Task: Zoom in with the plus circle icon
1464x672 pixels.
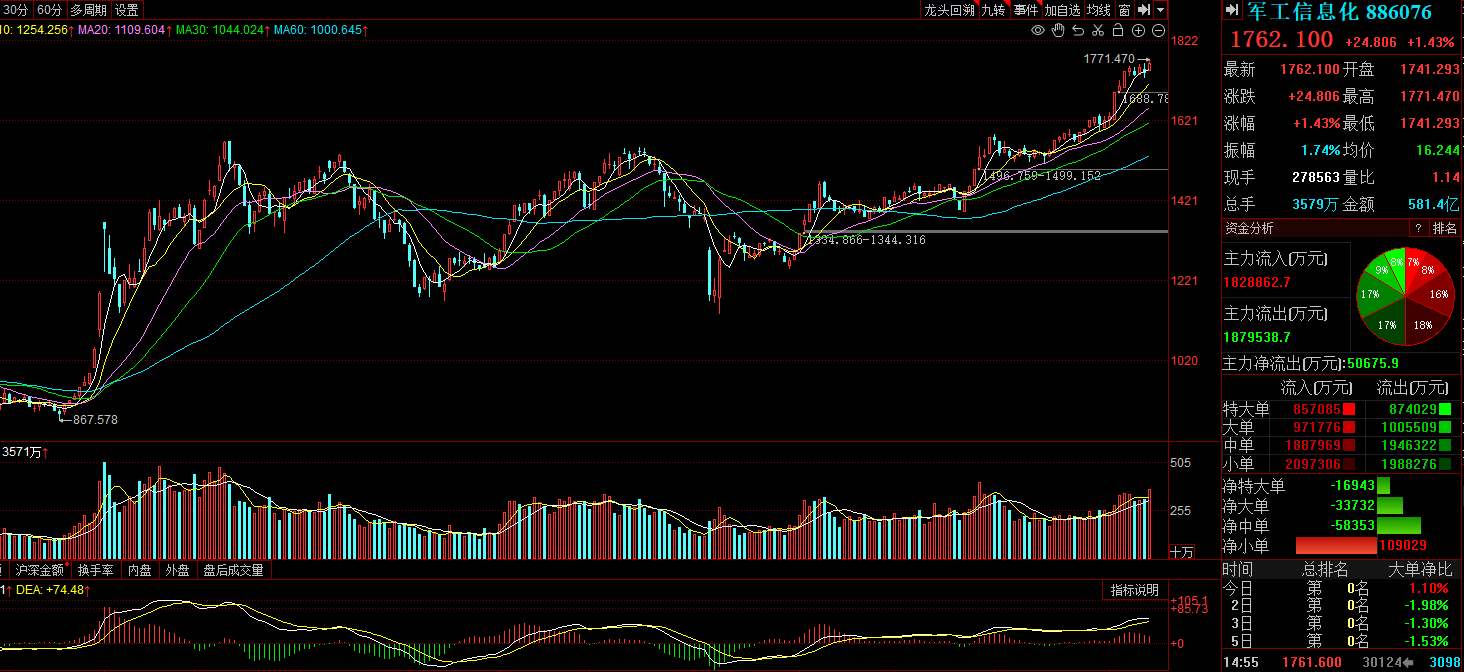Action: click(x=1138, y=31)
